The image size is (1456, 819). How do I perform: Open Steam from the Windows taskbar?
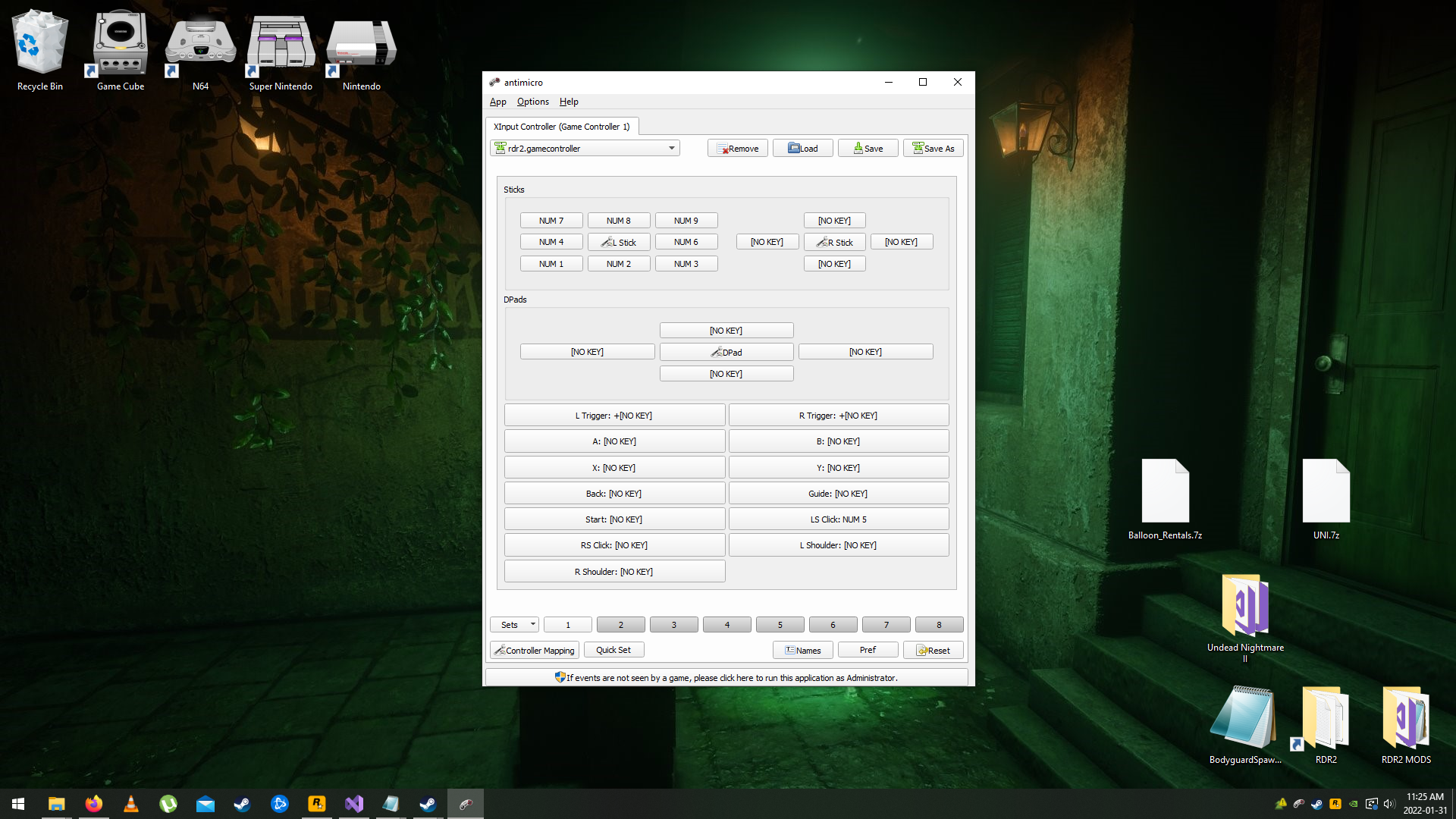pos(242,804)
